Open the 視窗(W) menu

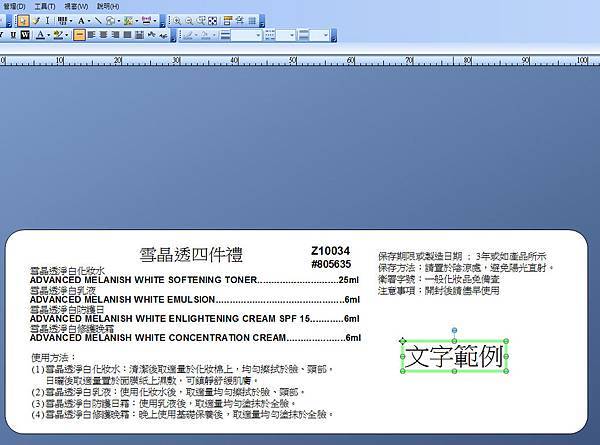click(76, 7)
